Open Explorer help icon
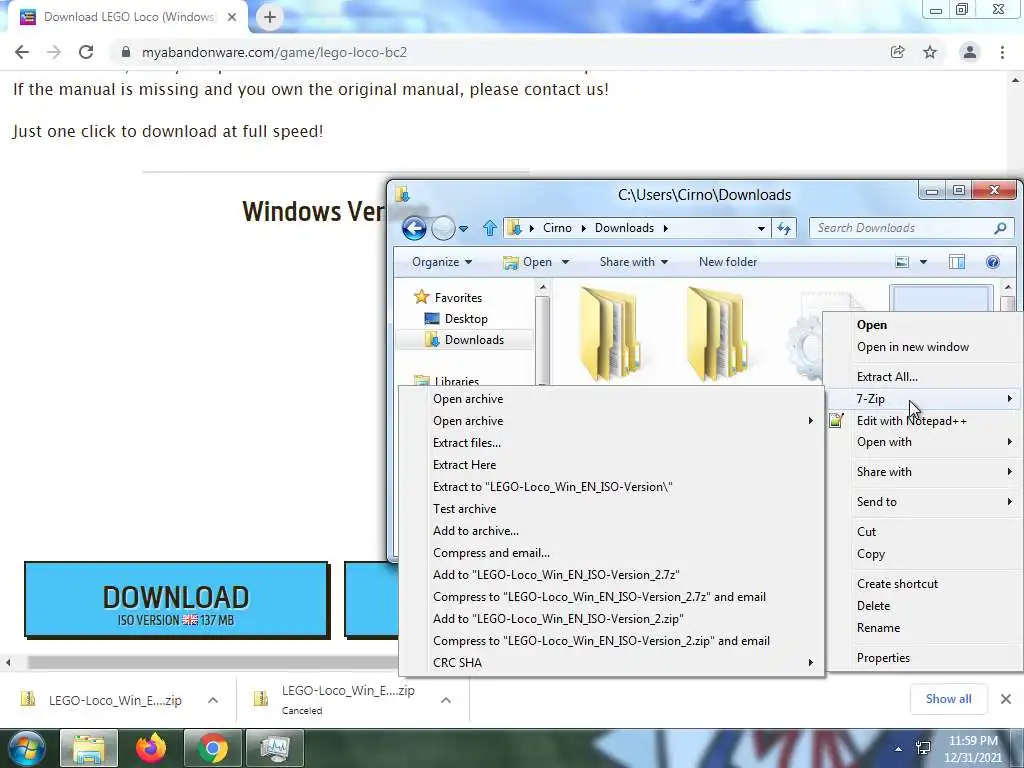 click(993, 262)
